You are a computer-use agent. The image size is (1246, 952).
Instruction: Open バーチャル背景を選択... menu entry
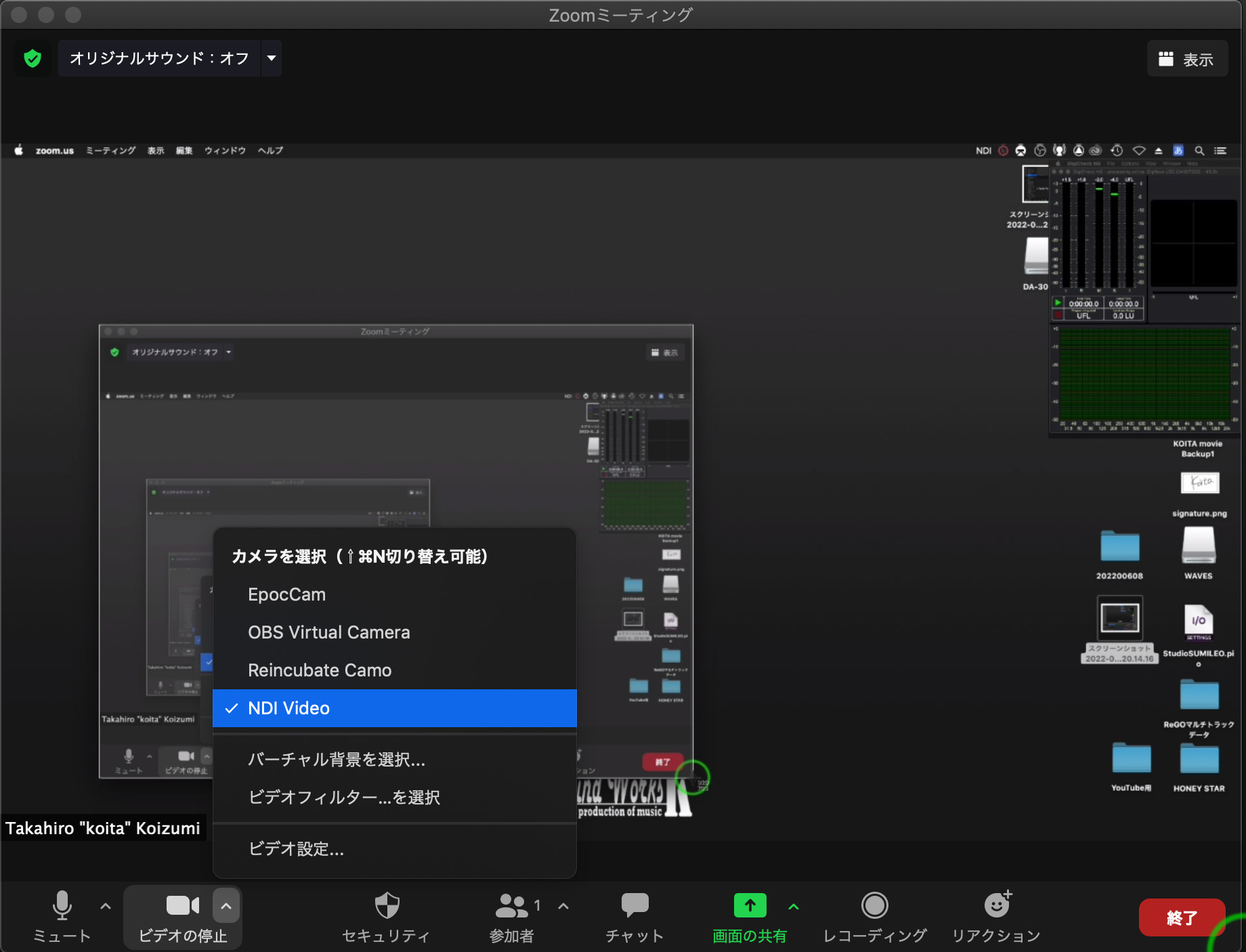[x=394, y=760]
